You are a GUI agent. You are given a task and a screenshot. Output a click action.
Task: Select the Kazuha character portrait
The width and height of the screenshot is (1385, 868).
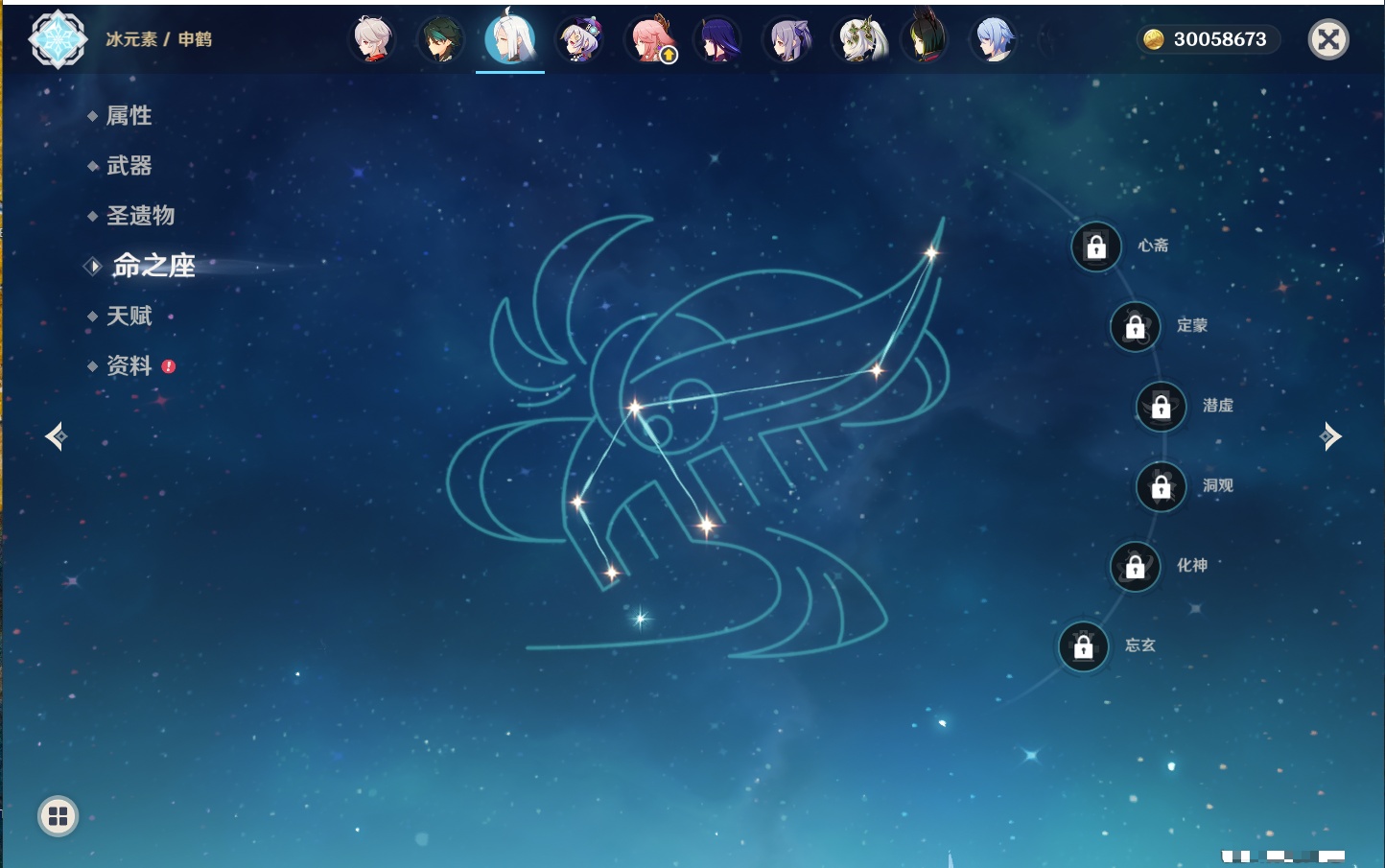pyautogui.click(x=372, y=39)
